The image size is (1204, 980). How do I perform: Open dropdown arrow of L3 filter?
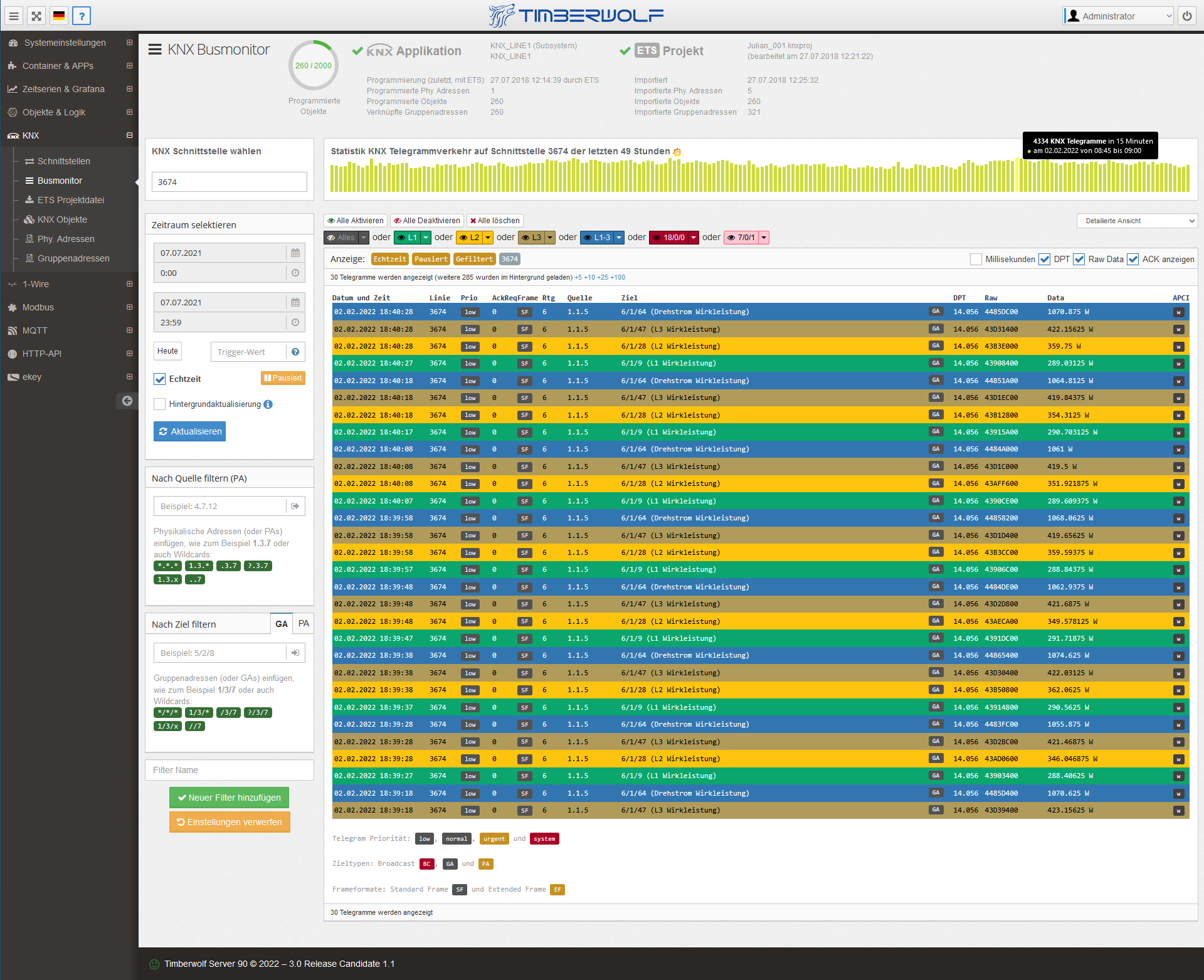tap(550, 238)
